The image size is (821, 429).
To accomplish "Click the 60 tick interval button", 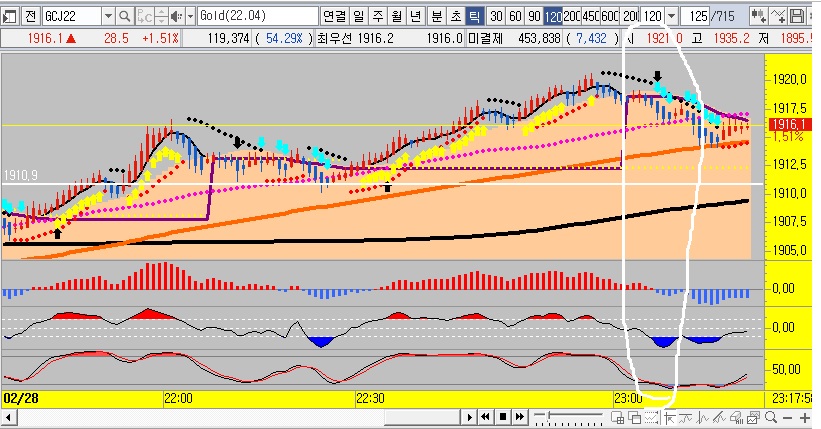I will (515, 17).
